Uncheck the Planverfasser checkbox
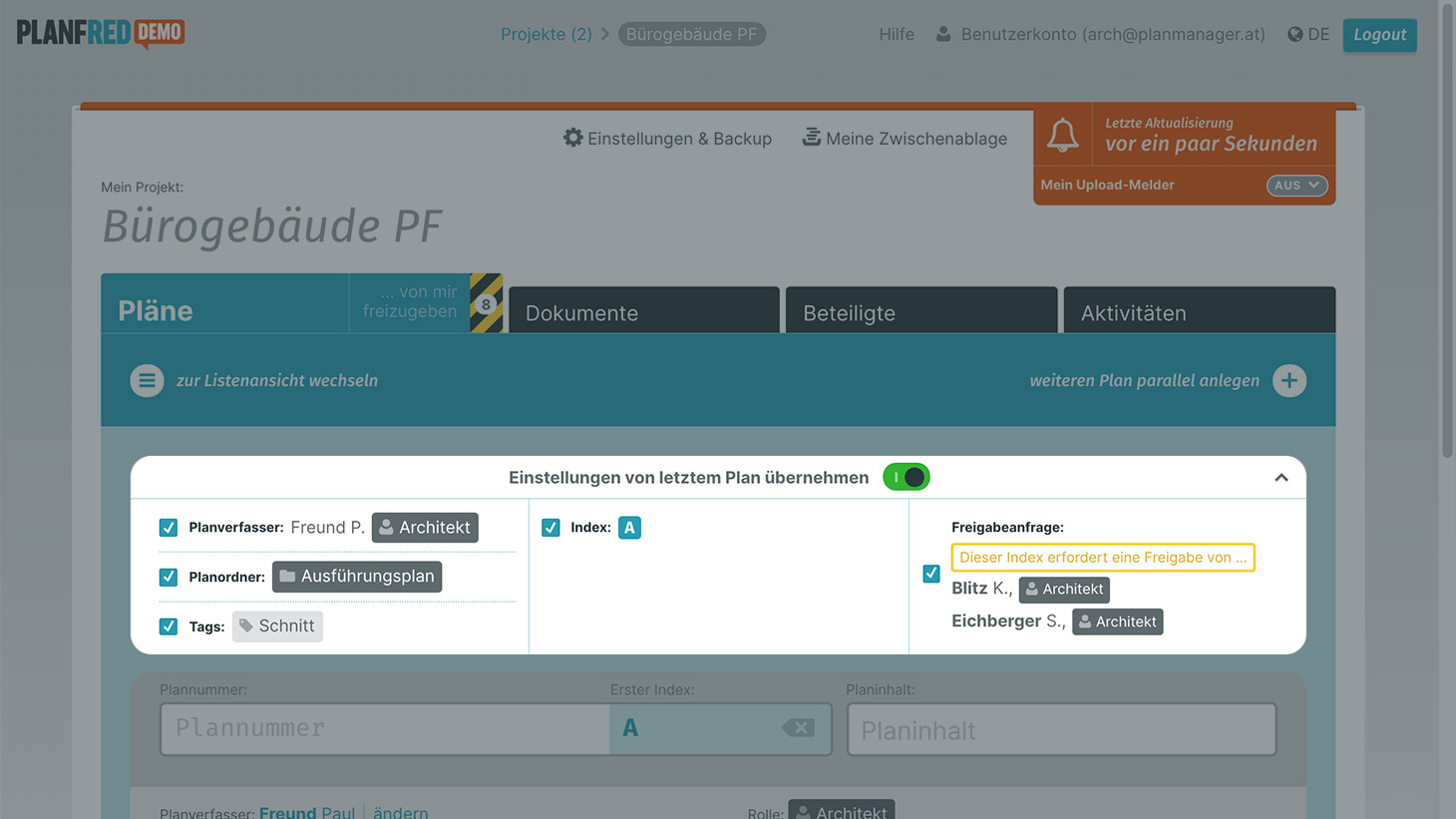1456x819 pixels. coord(169,528)
